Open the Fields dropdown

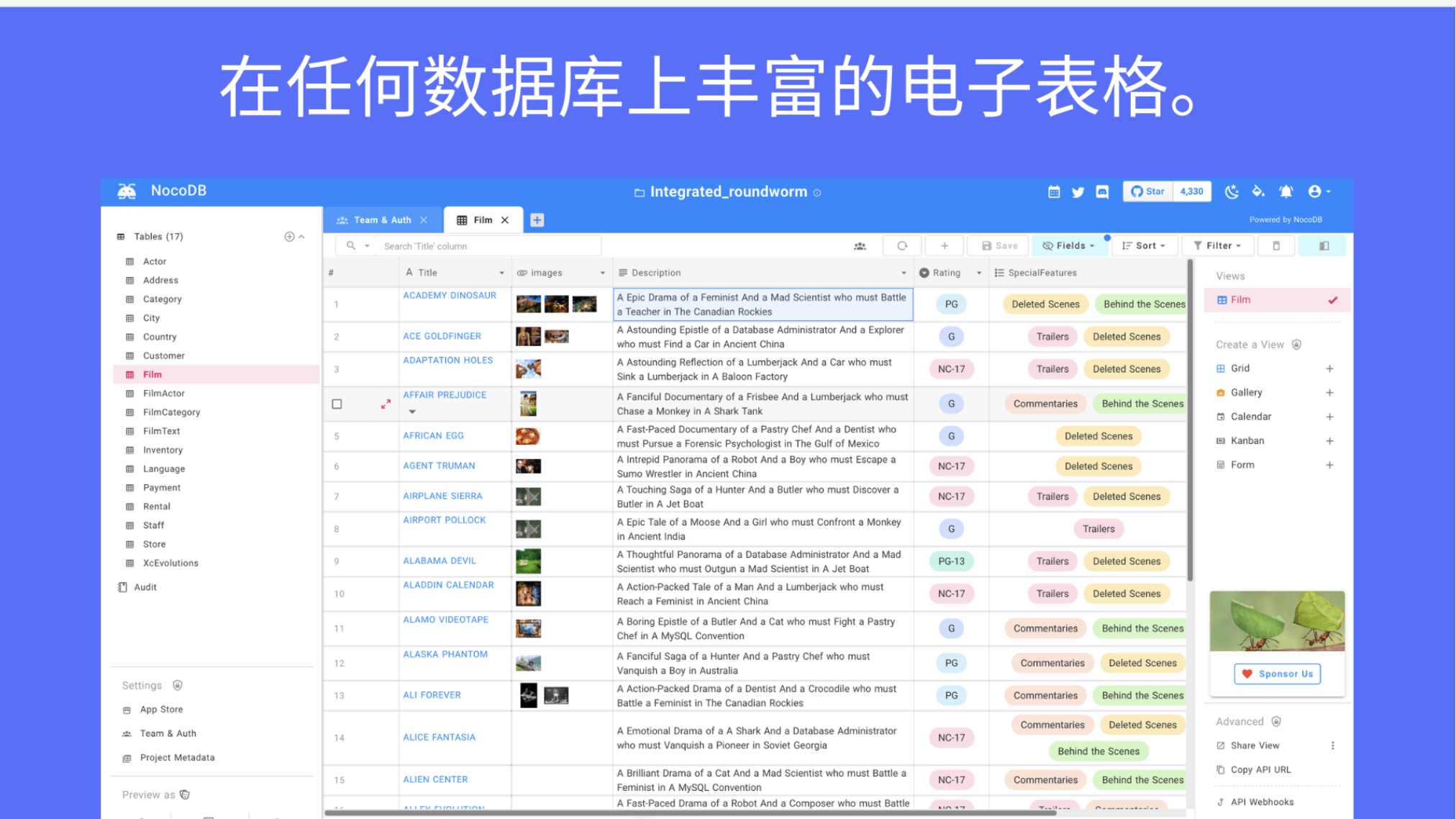[x=1069, y=246]
